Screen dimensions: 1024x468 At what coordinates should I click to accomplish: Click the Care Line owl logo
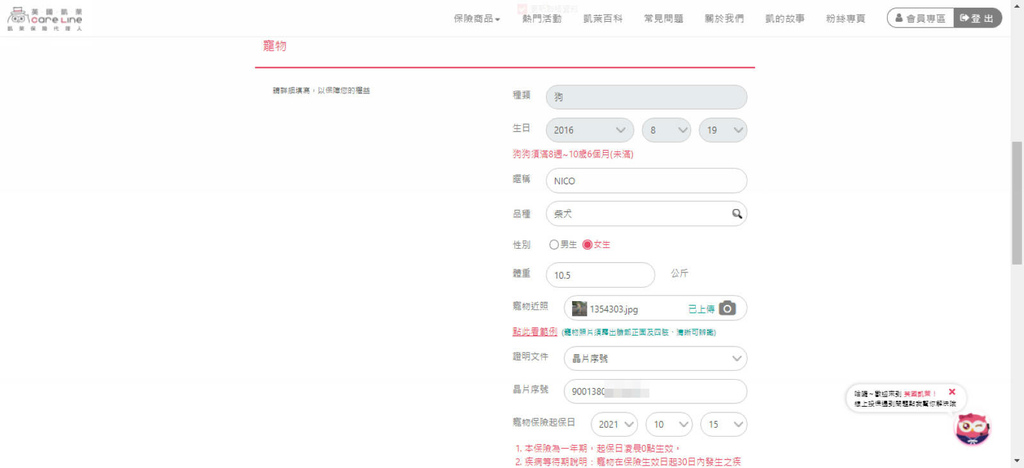(44, 20)
